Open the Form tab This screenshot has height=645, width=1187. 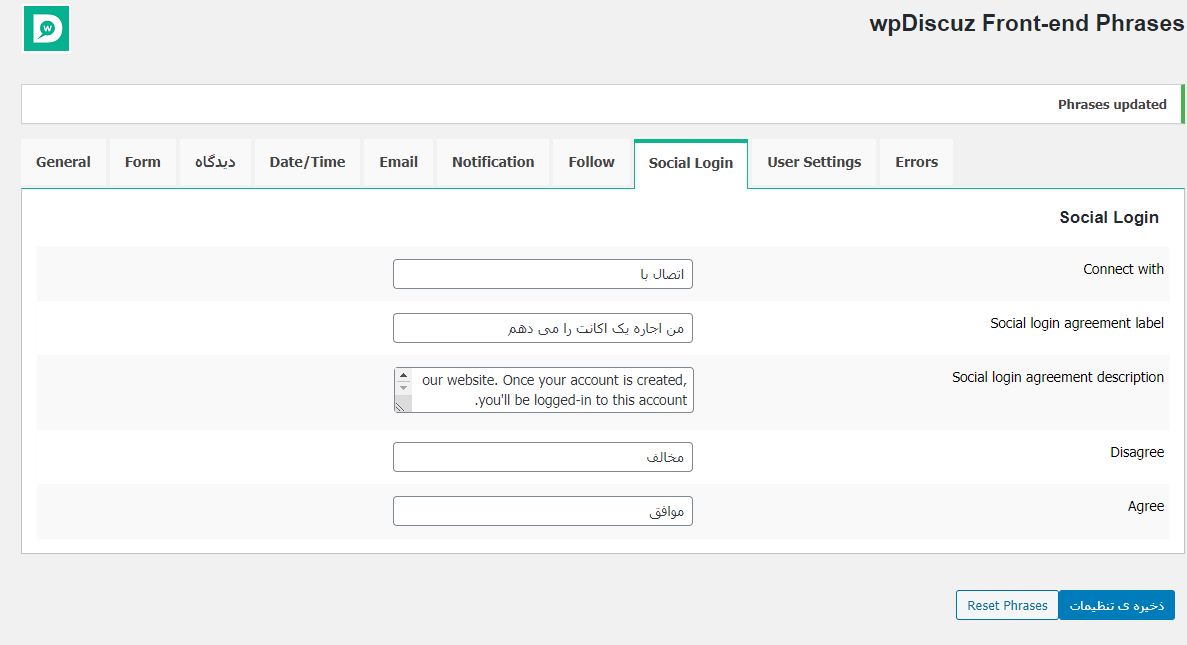tap(142, 162)
